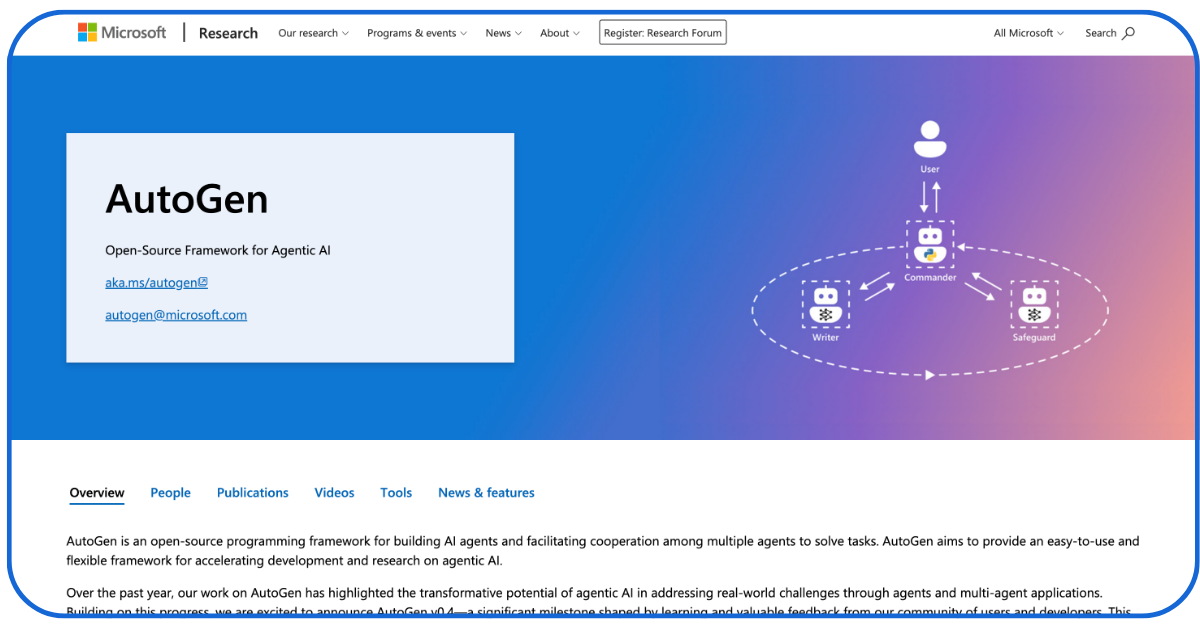Open the News dropdown in header
Screen dimensions: 1200x628
coord(504,33)
